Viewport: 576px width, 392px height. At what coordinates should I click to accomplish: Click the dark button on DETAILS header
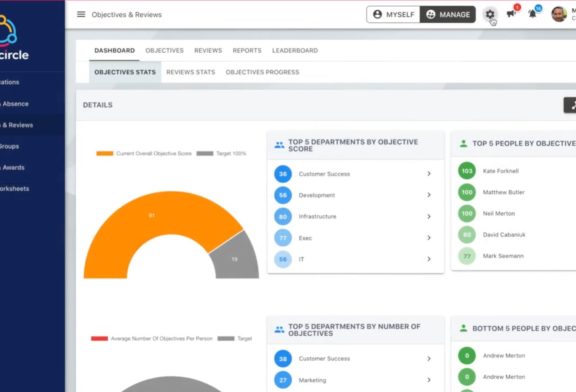point(570,105)
